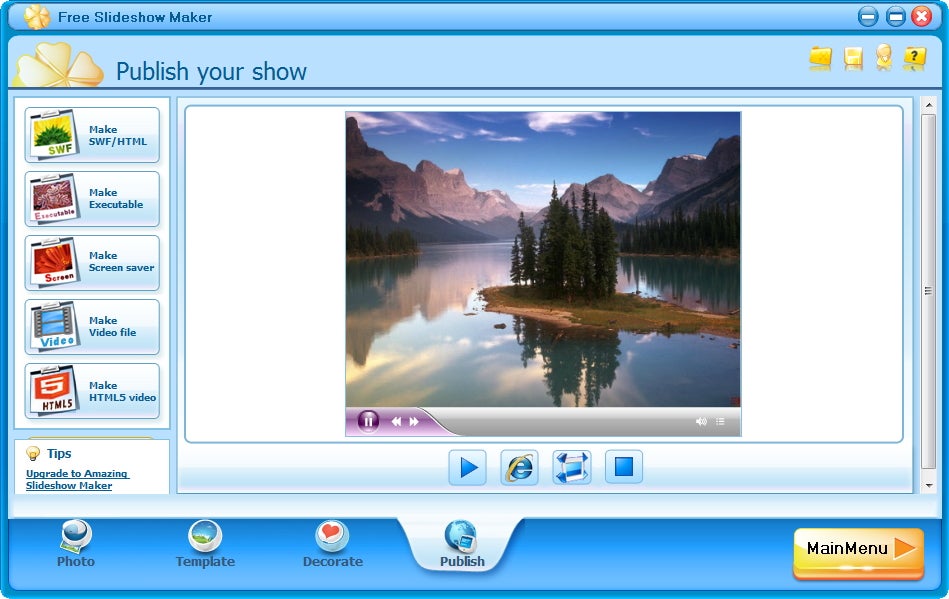Click the yellow help question icon

(x=915, y=57)
